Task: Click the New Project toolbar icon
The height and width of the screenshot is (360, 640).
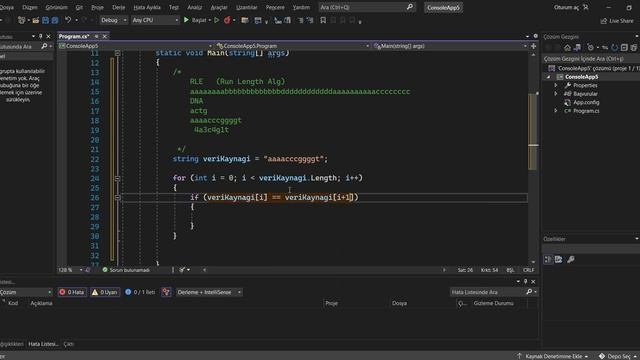Action: (x=21, y=20)
